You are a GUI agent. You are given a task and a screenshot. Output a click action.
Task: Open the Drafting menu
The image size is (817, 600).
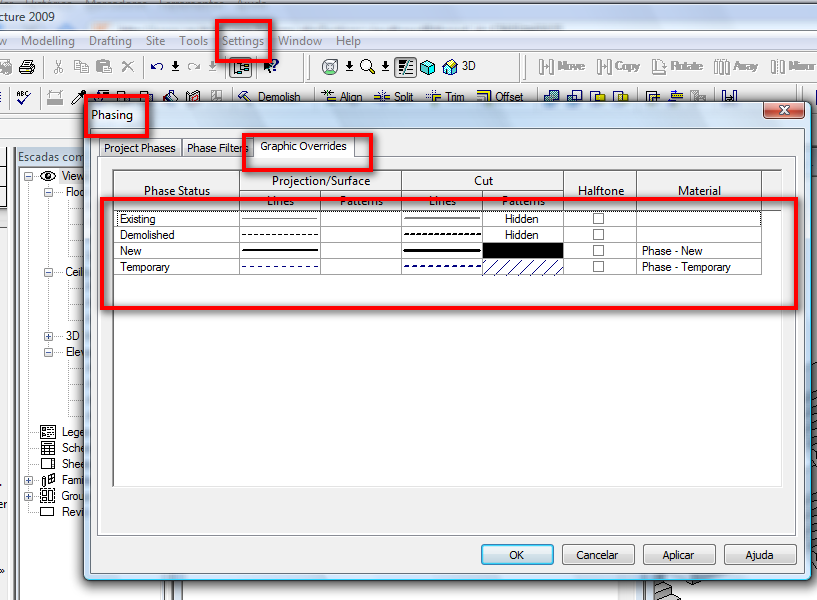pos(110,41)
